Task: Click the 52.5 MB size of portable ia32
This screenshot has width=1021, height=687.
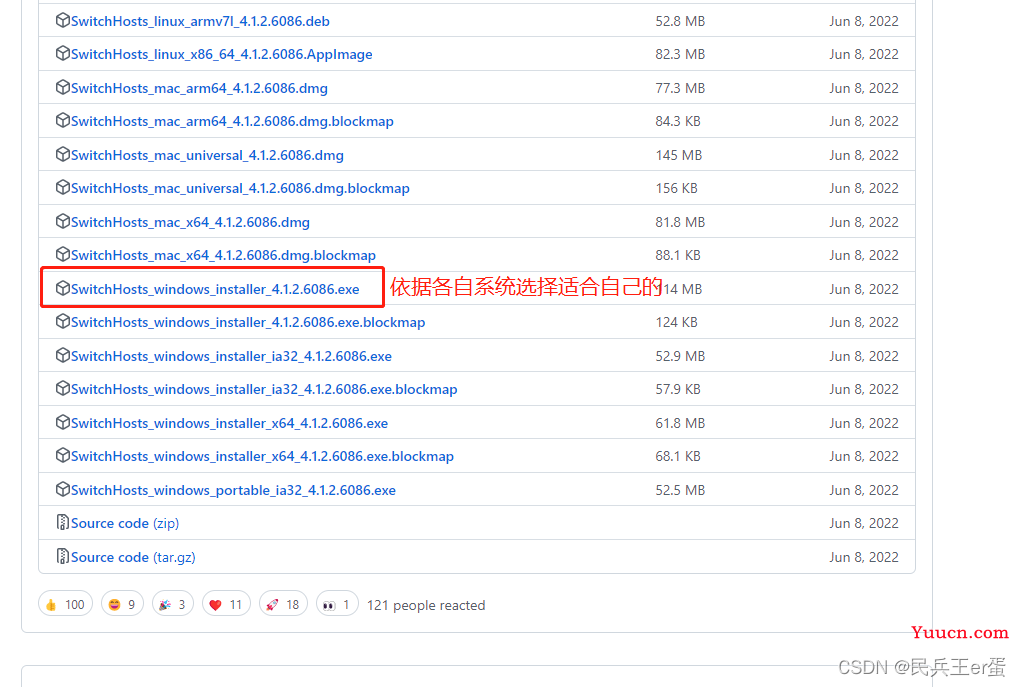Action: point(680,490)
